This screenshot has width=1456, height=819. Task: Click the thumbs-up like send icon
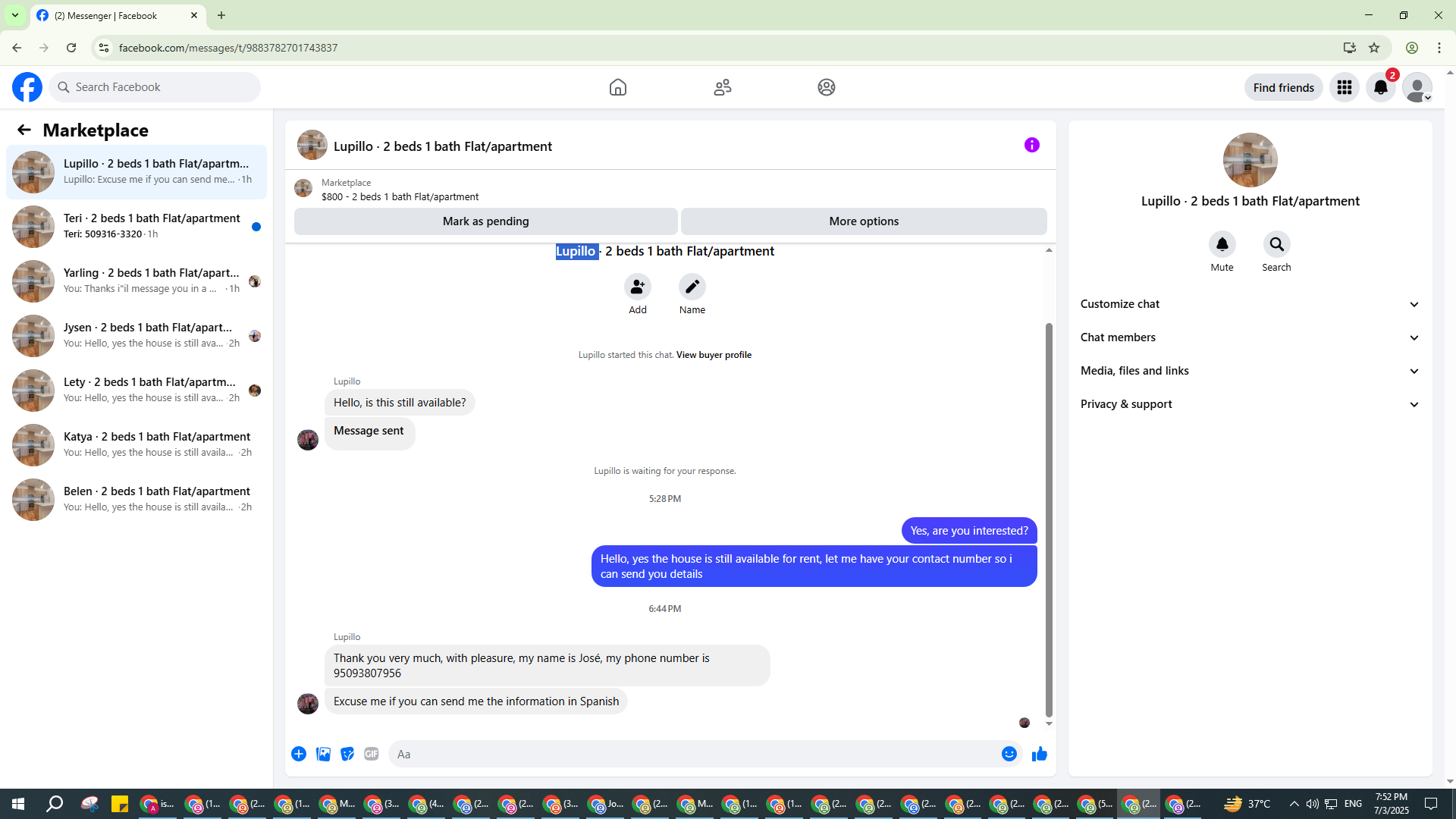coord(1039,754)
